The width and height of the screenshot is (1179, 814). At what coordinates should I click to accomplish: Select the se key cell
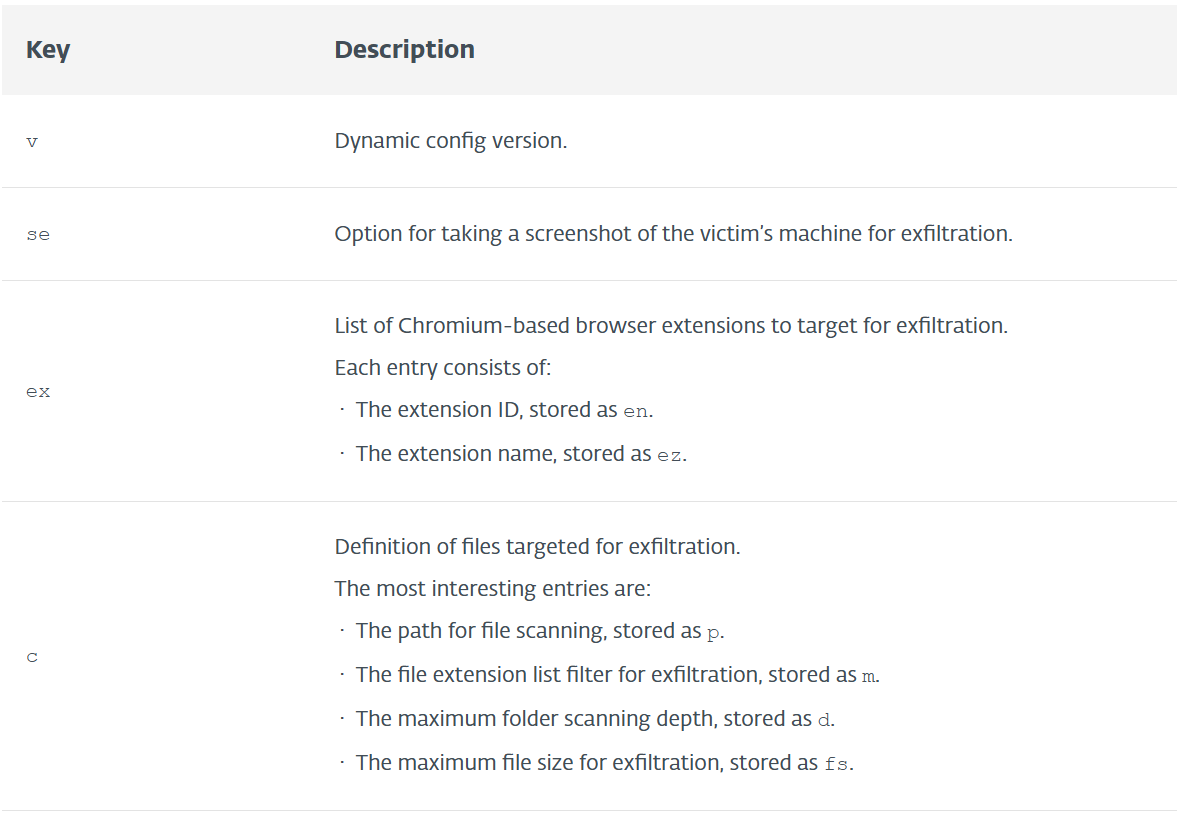coord(38,235)
